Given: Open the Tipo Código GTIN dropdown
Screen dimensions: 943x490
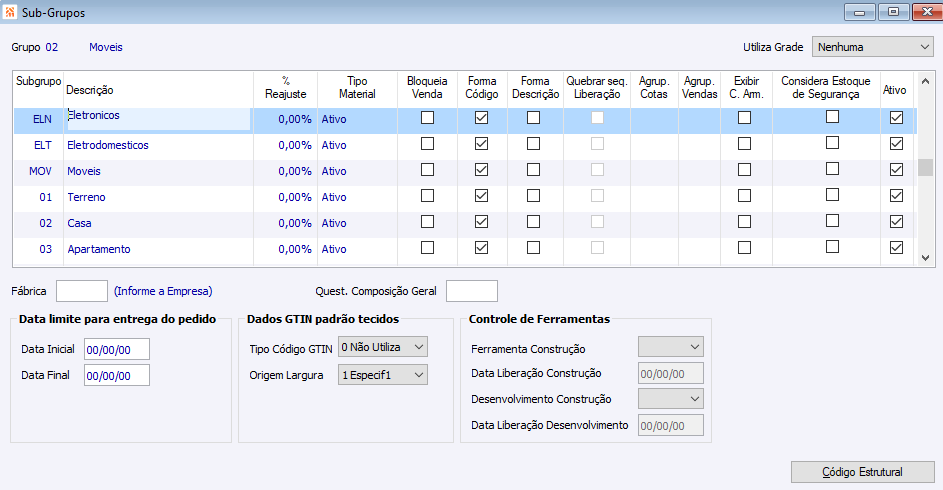Looking at the screenshot, I should (x=382, y=347).
